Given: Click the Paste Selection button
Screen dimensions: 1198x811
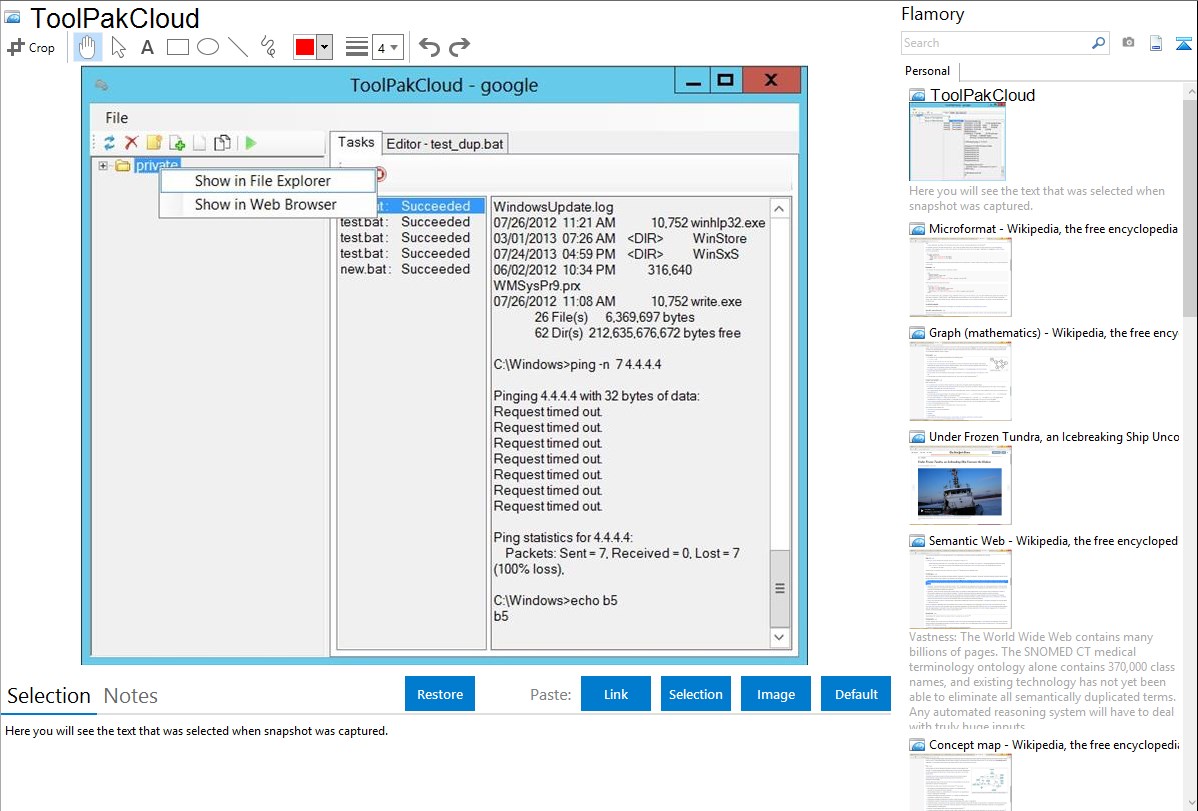Looking at the screenshot, I should point(695,694).
